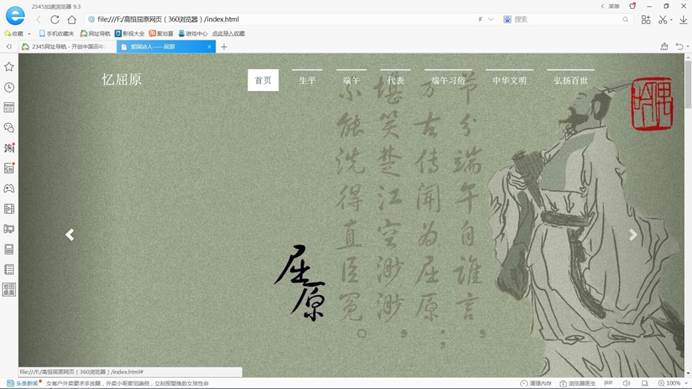The width and height of the screenshot is (692, 389).
Task: Select the 中华文明 navigation menu item
Action: 509,80
